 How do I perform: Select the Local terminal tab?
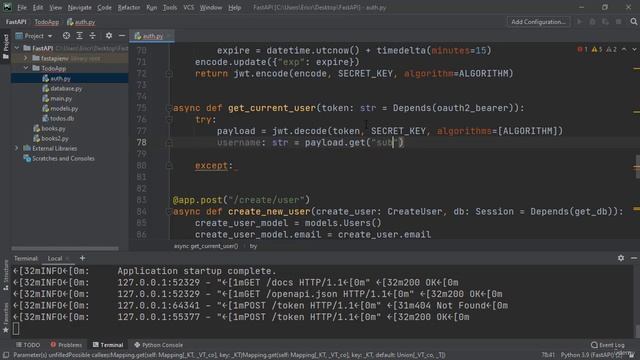pos(55,258)
